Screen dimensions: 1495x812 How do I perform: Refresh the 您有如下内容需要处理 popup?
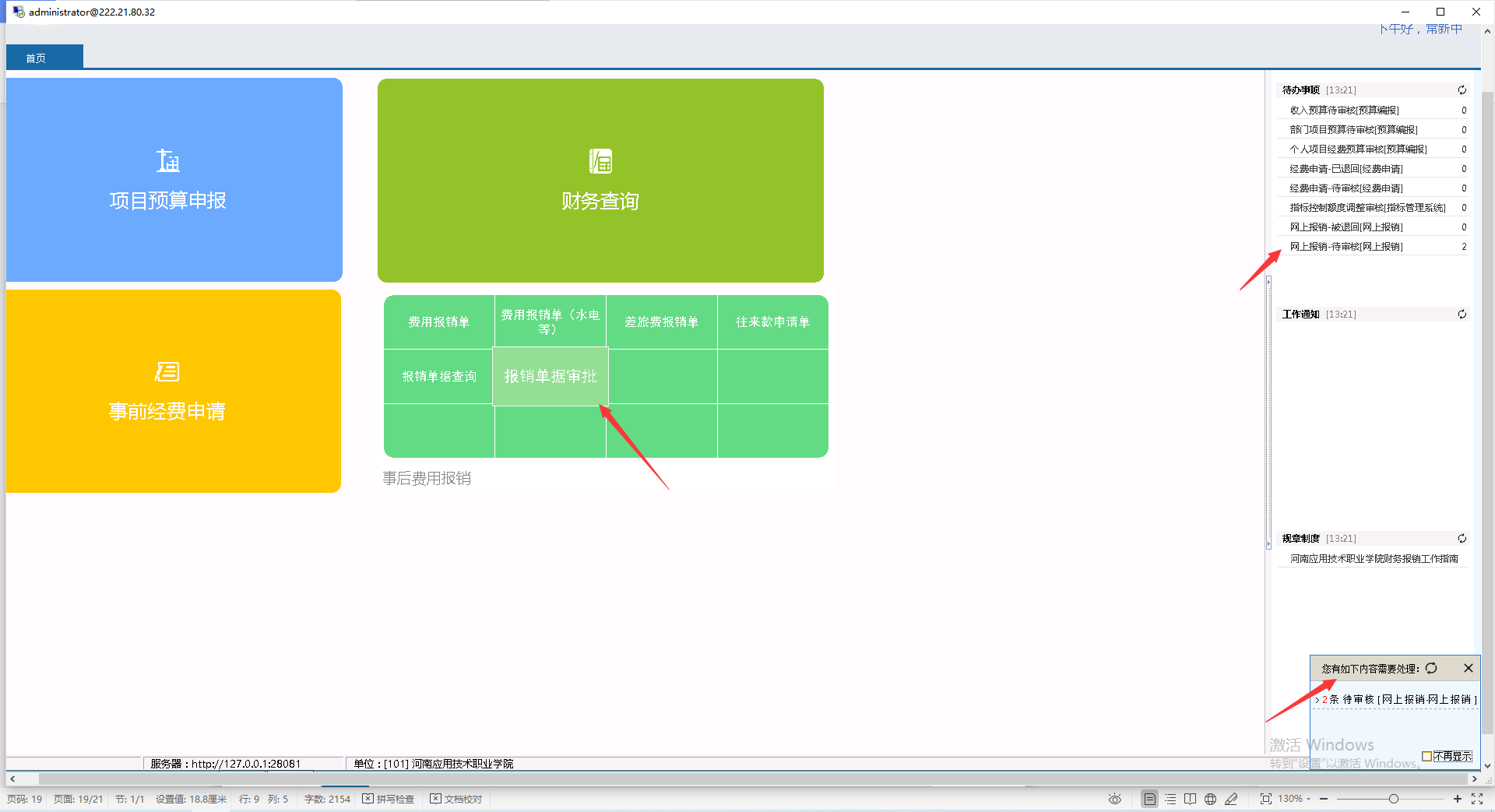1431,668
